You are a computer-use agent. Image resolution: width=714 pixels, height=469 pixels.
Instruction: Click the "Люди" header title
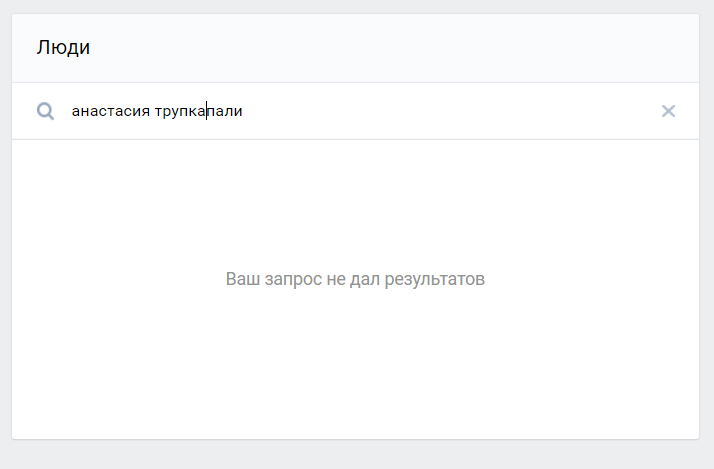[63, 47]
